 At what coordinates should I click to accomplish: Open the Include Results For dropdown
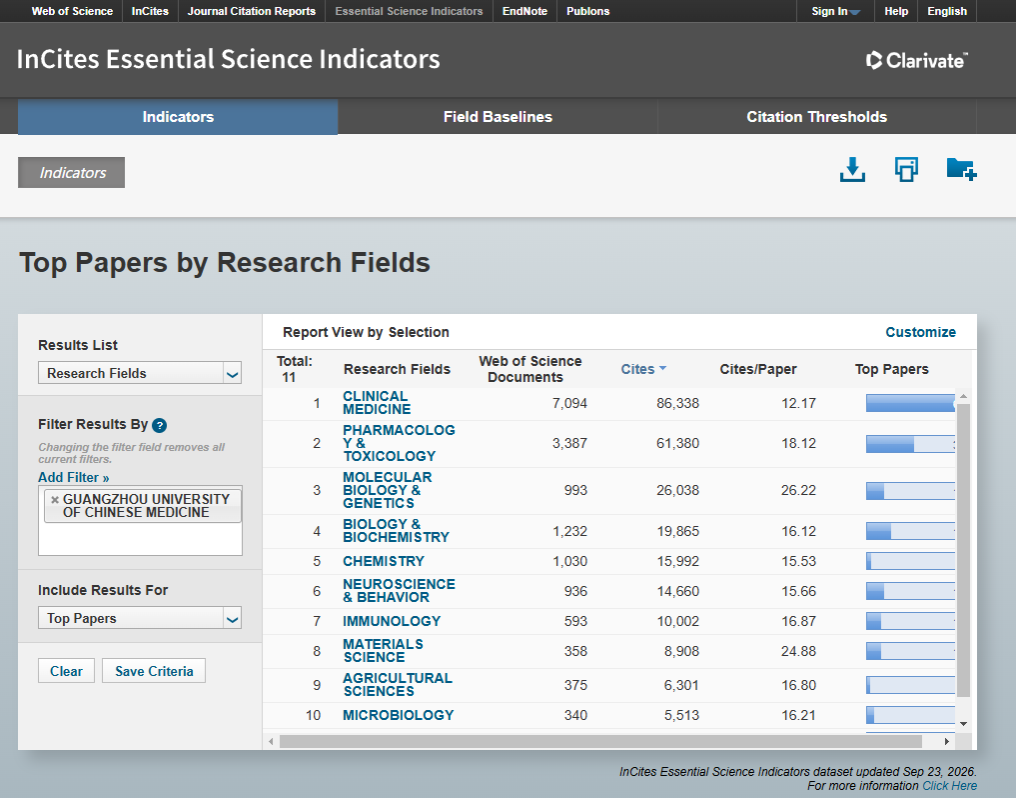click(x=232, y=618)
